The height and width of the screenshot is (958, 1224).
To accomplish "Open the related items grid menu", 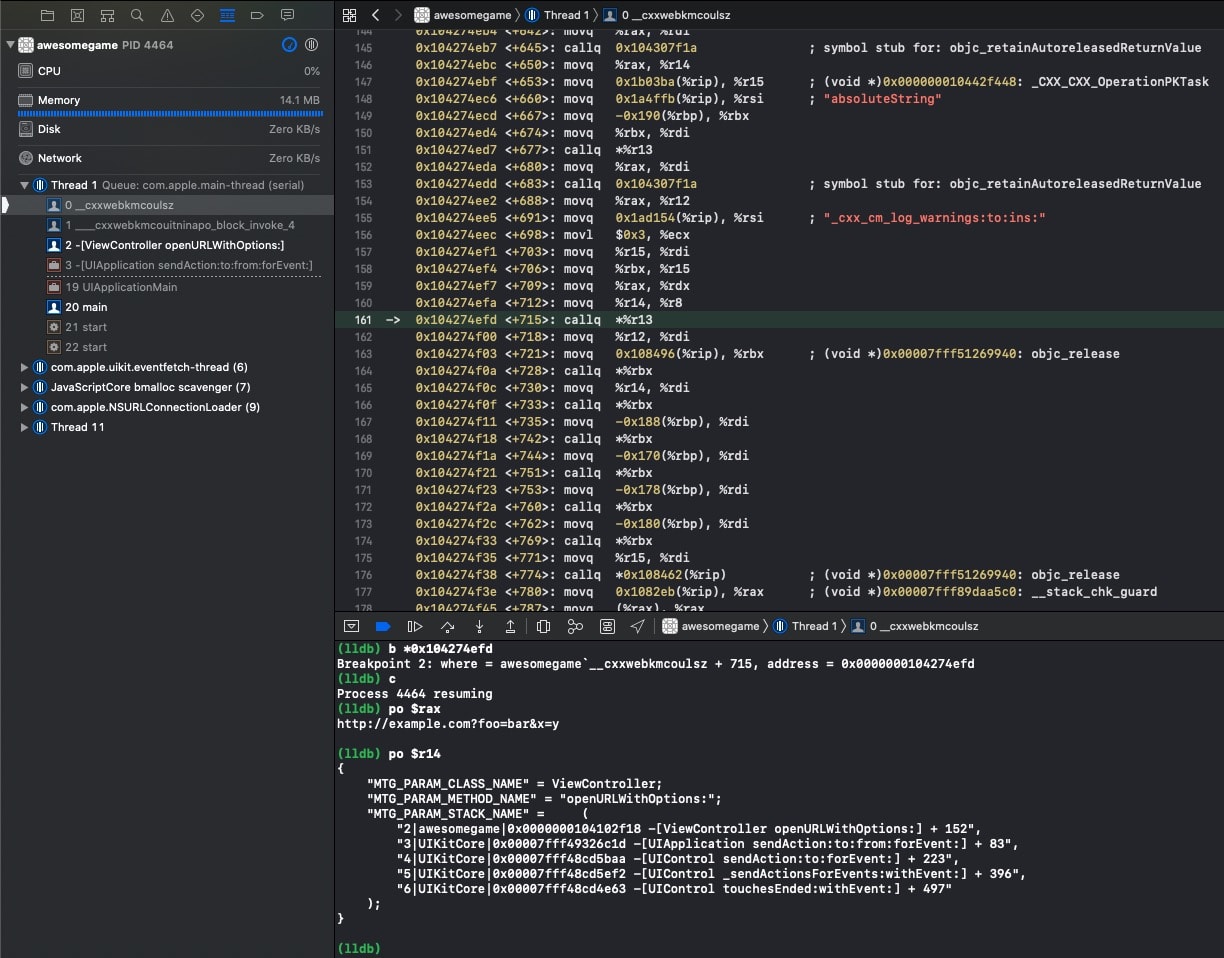I will click(x=349, y=15).
